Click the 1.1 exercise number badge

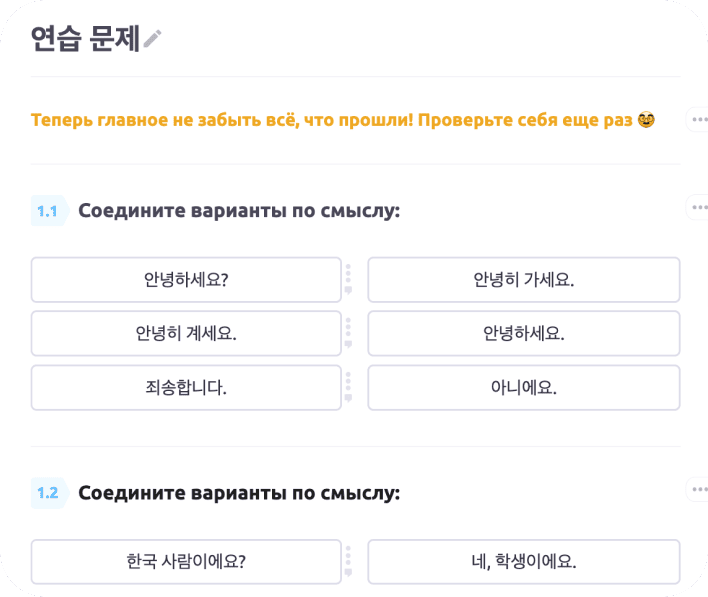click(47, 211)
